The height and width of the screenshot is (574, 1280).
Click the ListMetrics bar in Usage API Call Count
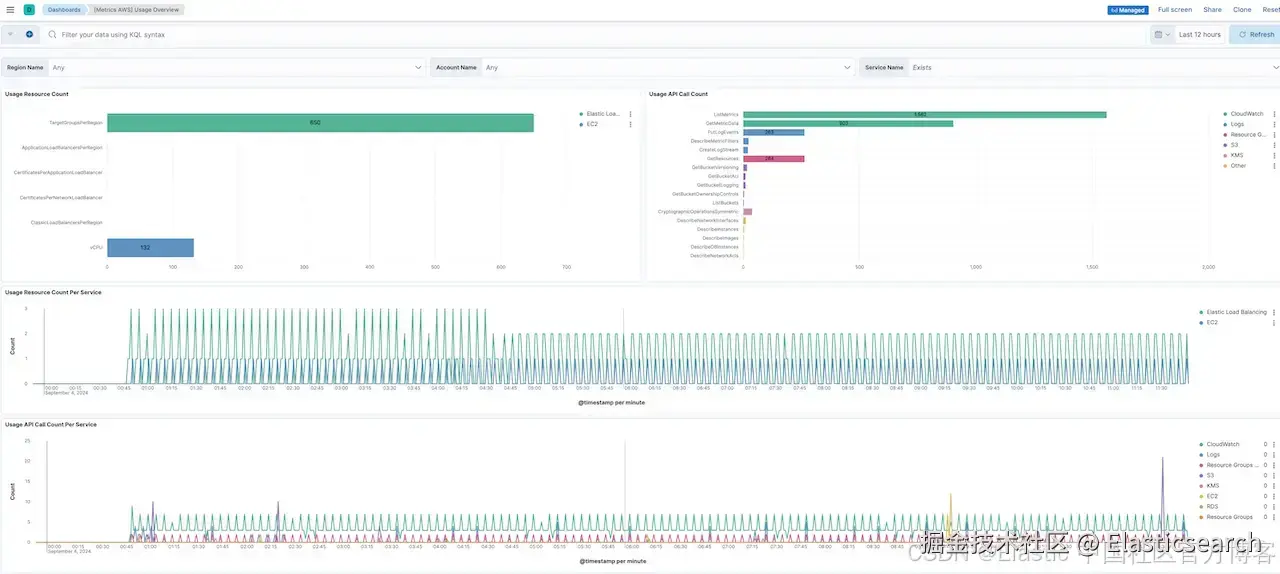(x=924, y=114)
